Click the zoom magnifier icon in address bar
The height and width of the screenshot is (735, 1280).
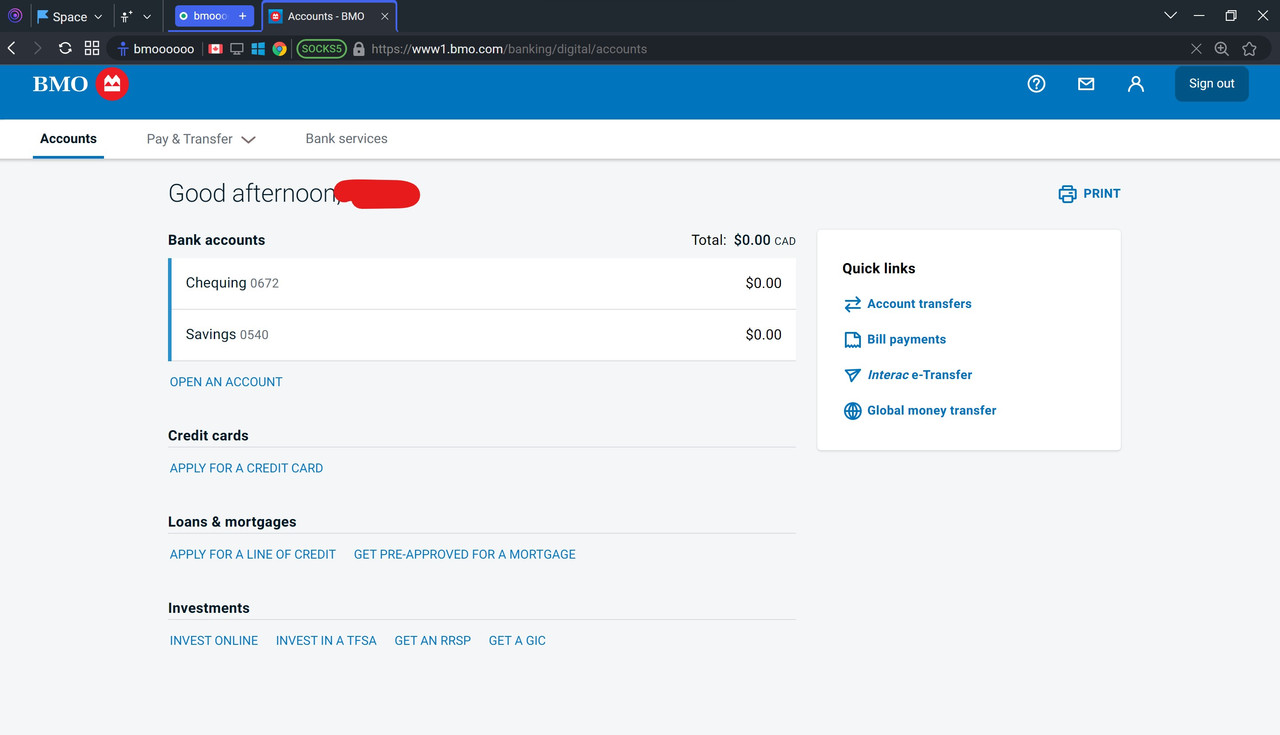[1221, 48]
